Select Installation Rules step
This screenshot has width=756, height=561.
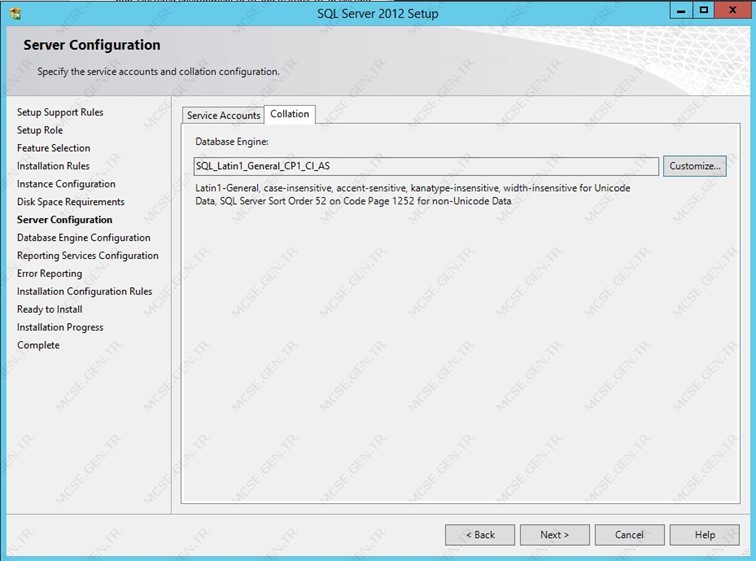53,166
